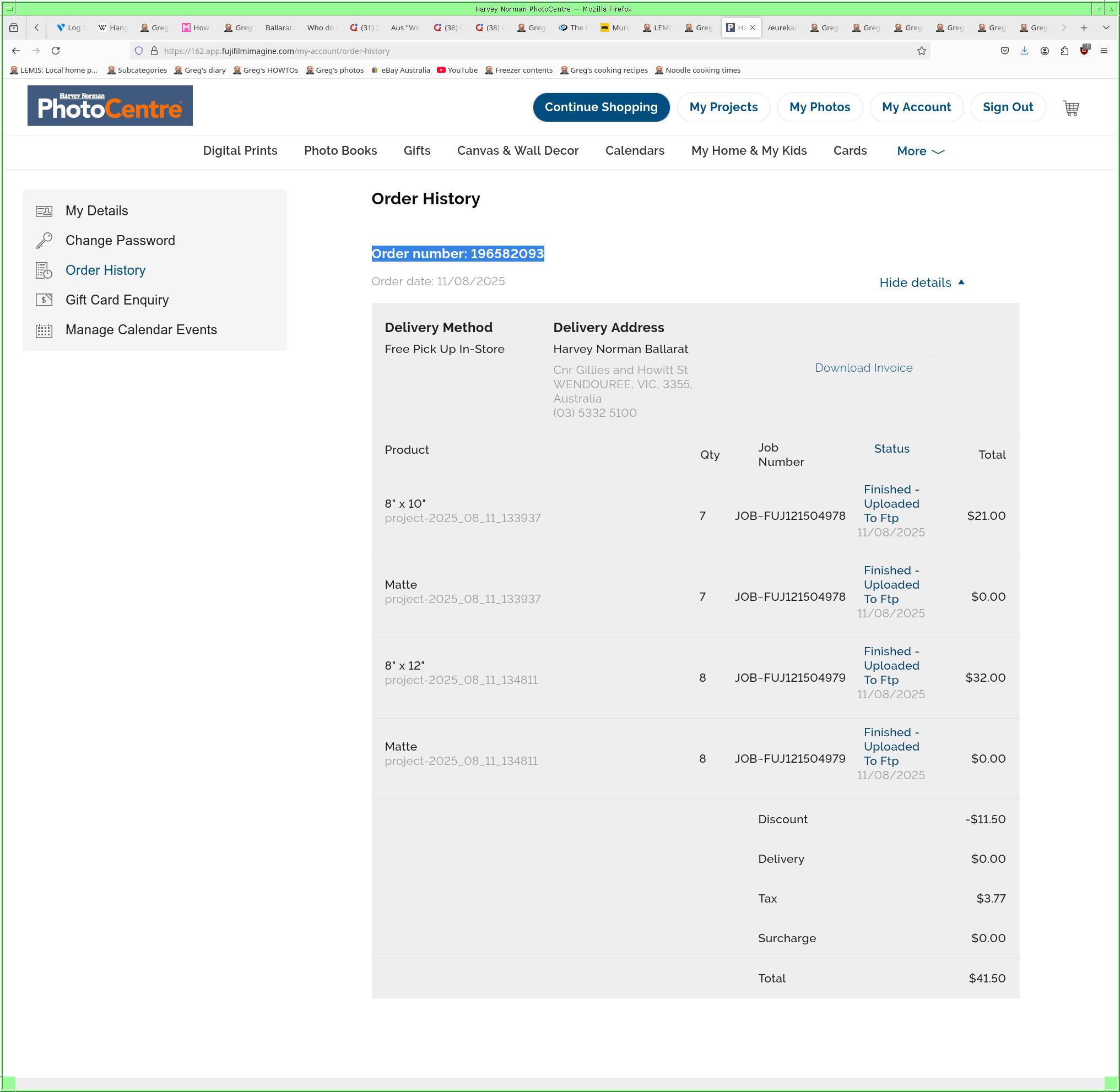The image size is (1120, 1092).
Task: Click the tracking protection shield icon
Action: coord(139,51)
